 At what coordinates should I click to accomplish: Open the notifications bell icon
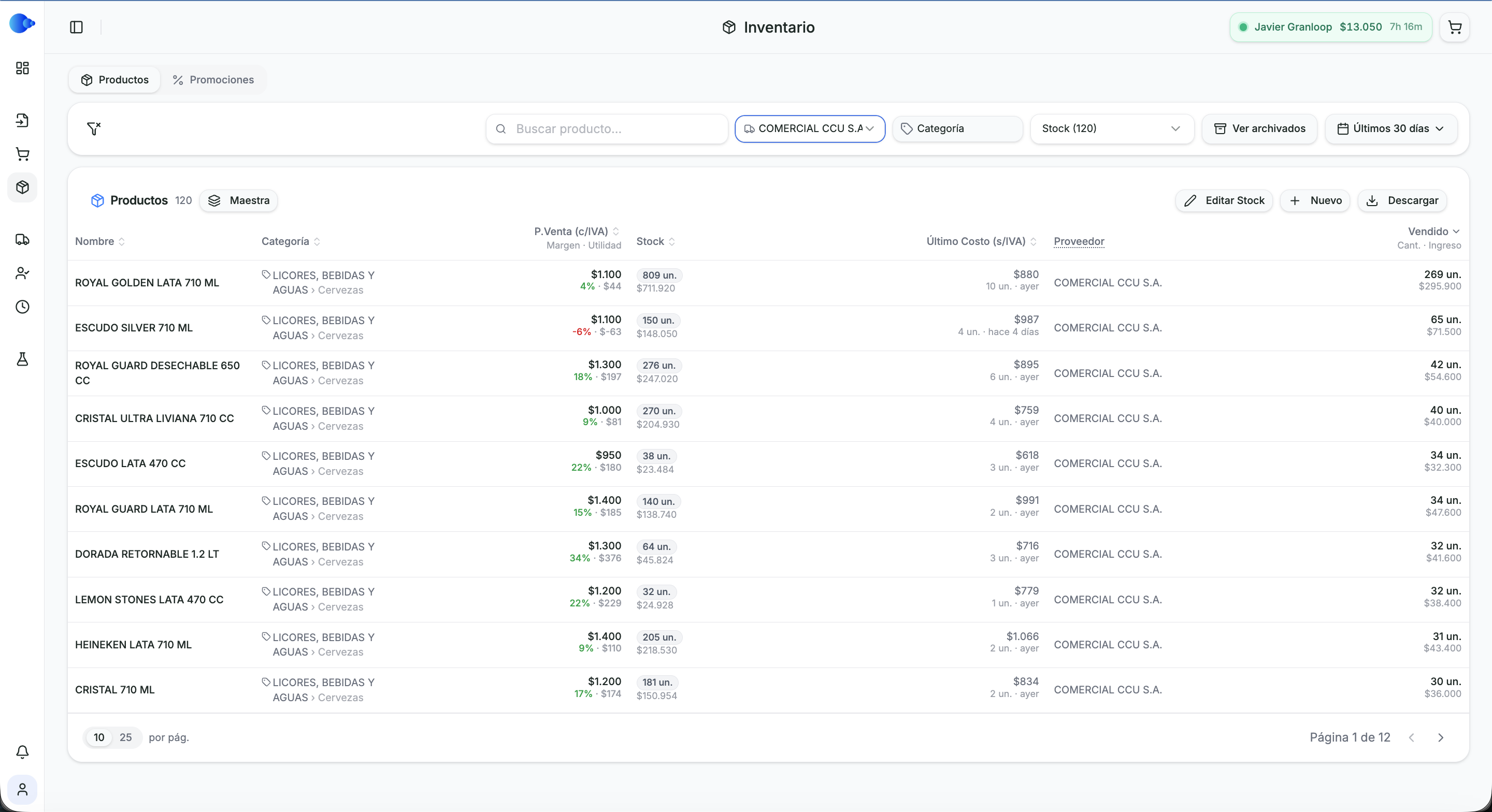(x=22, y=752)
